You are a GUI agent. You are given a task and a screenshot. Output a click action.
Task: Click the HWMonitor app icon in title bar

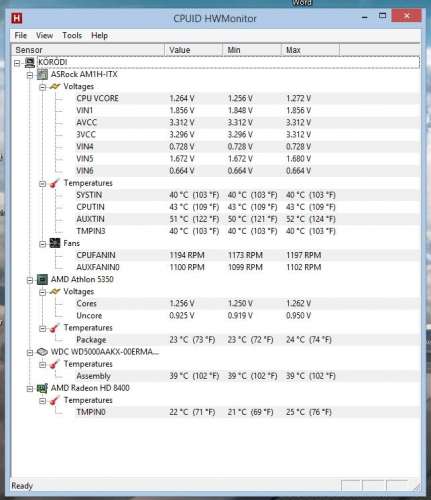coord(17,18)
